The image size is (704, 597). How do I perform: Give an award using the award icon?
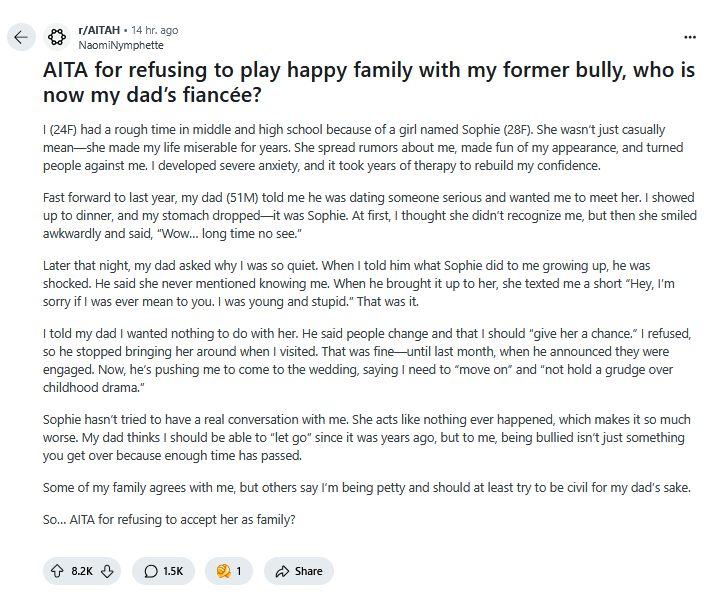[x=223, y=571]
